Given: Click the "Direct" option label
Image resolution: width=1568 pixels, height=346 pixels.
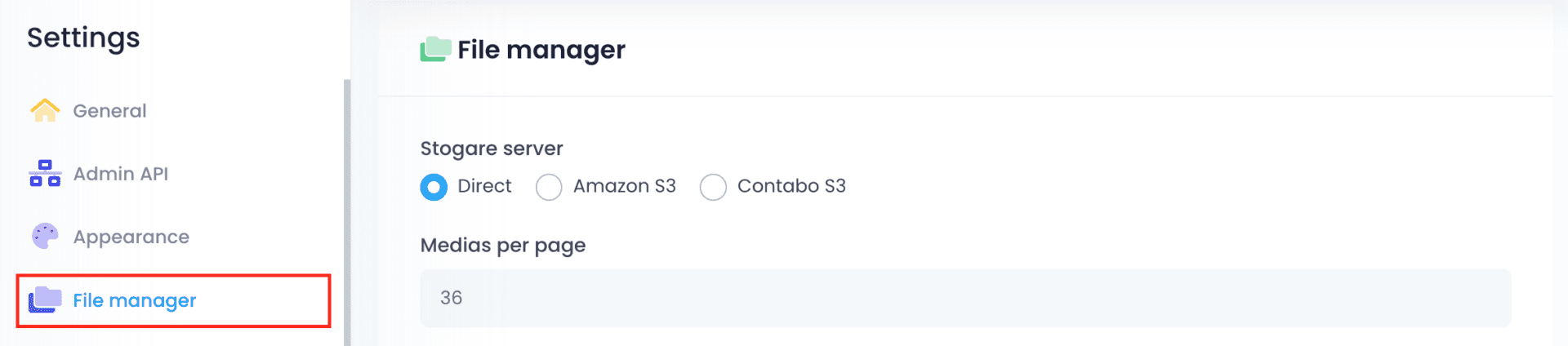Looking at the screenshot, I should click(x=484, y=186).
